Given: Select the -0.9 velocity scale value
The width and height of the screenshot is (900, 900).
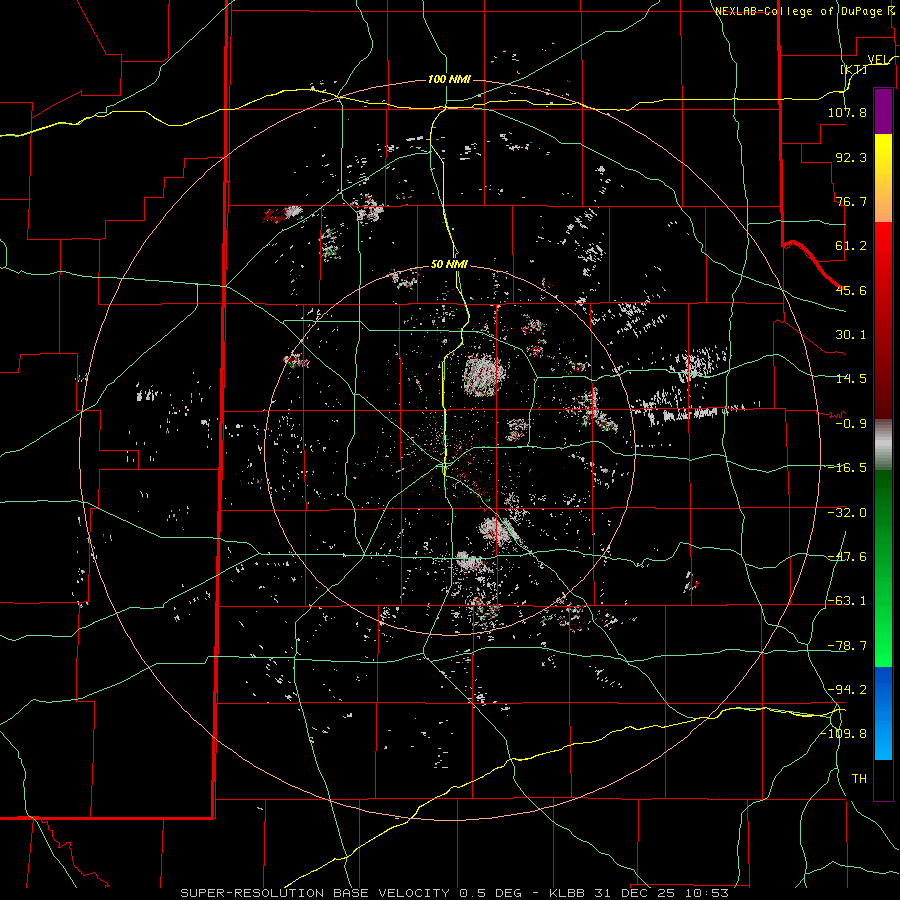Looking at the screenshot, I should coord(851,424).
